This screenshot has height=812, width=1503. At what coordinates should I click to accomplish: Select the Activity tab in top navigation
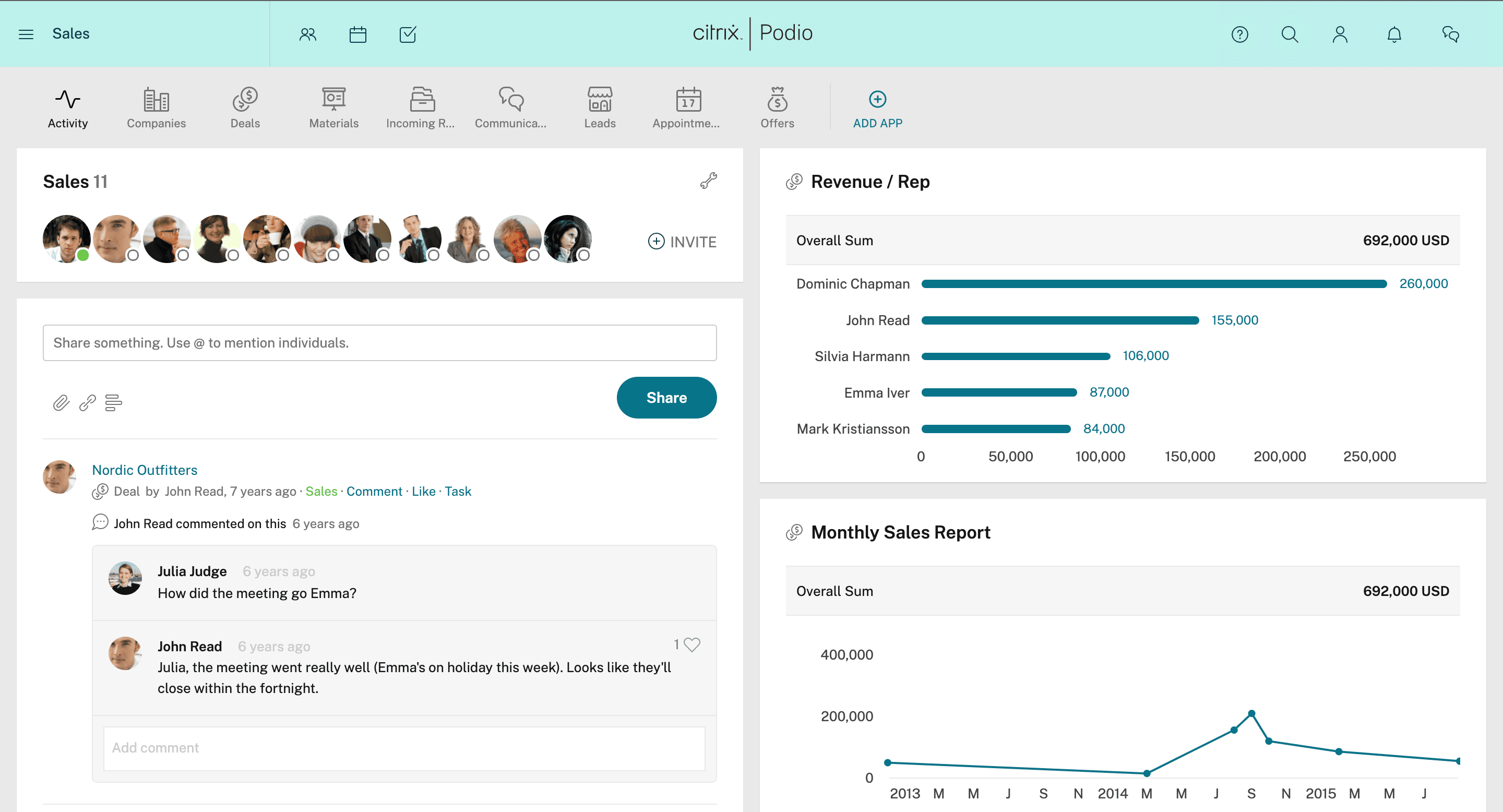[67, 107]
